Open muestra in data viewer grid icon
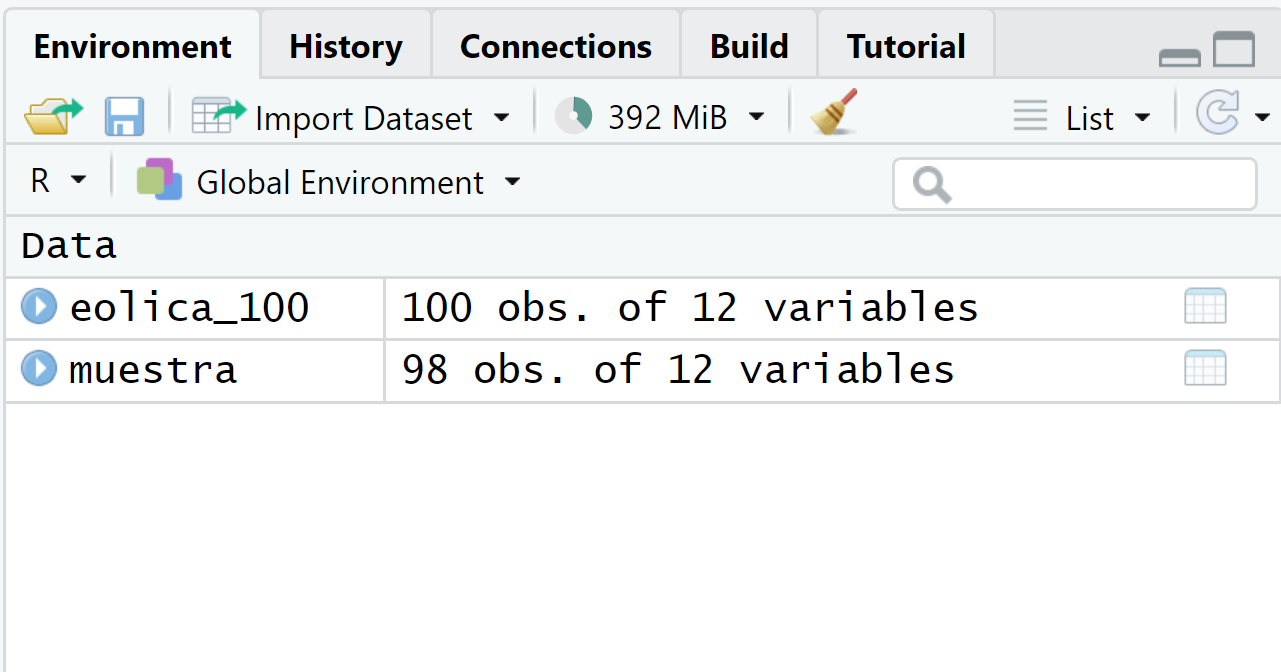This screenshot has height=672, width=1281. pyautogui.click(x=1205, y=369)
